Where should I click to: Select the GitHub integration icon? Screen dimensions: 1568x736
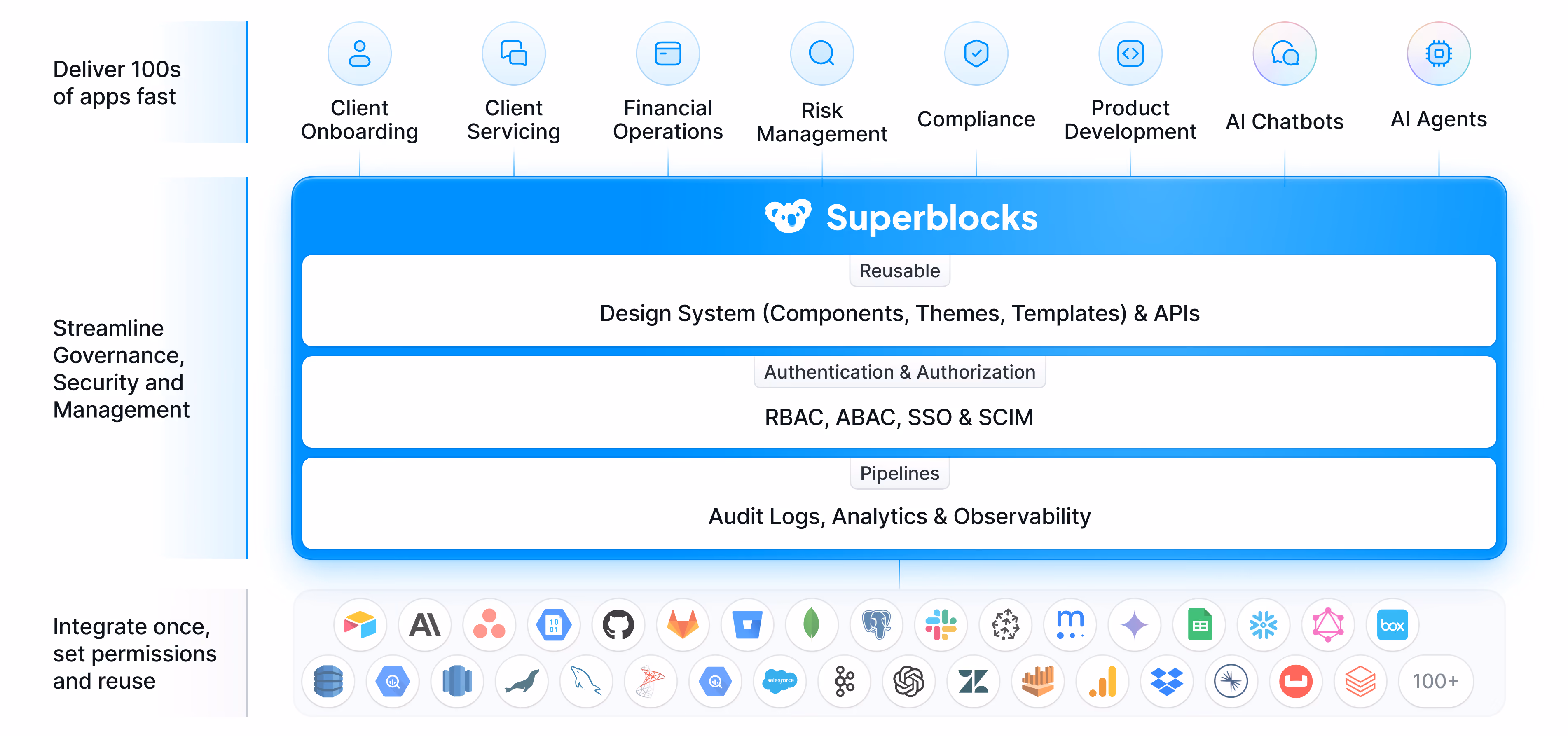click(618, 625)
